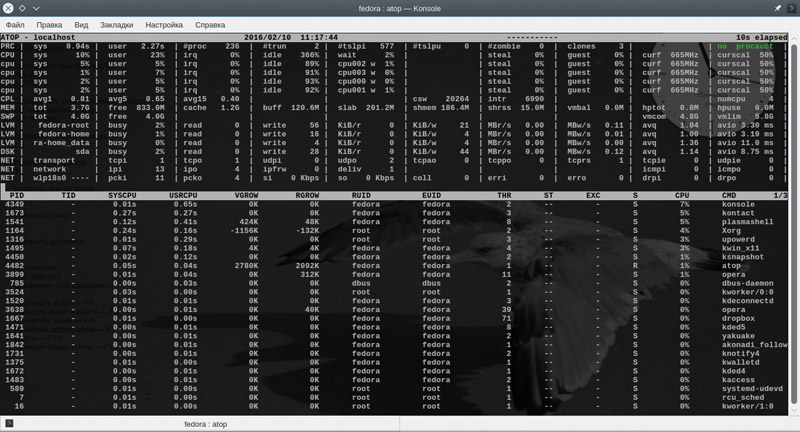Image resolution: width=800 pixels, height=432 pixels.
Task: Click the SYSCPU column header
Action: point(122,195)
